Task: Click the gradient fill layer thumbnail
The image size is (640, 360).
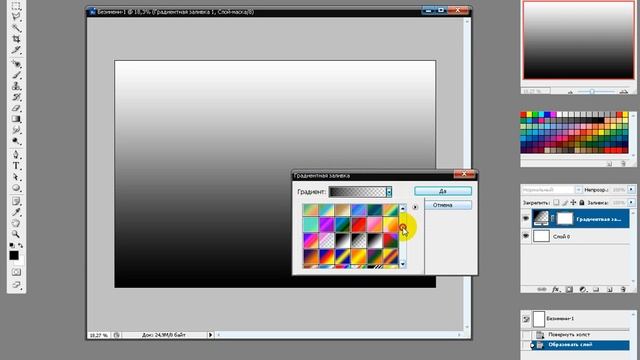Action: click(540, 219)
